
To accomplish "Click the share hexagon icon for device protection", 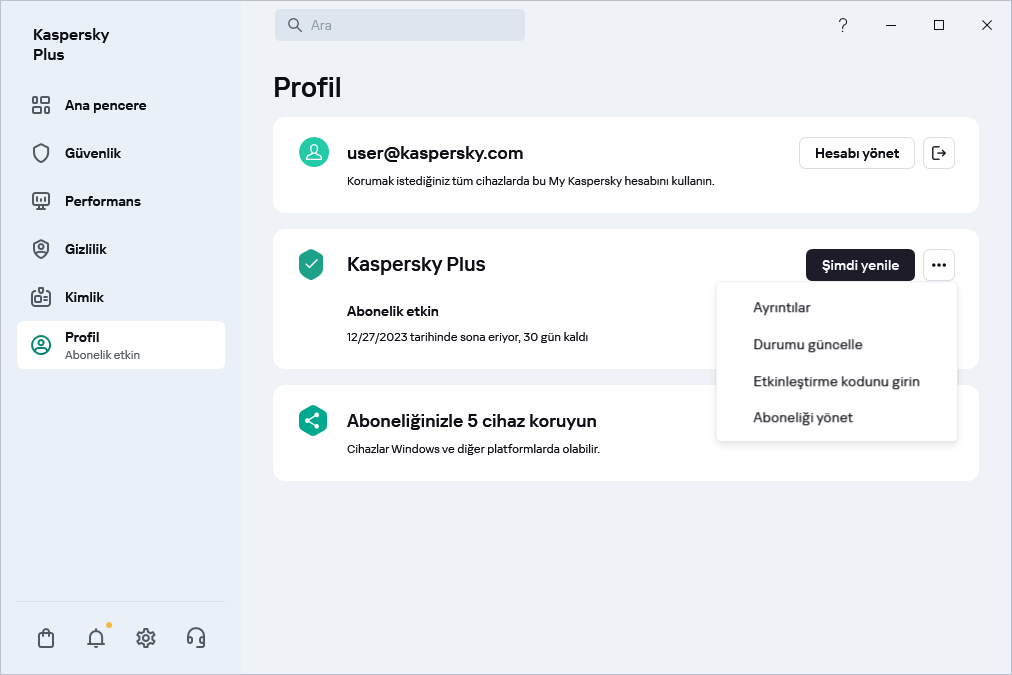I will 313,420.
